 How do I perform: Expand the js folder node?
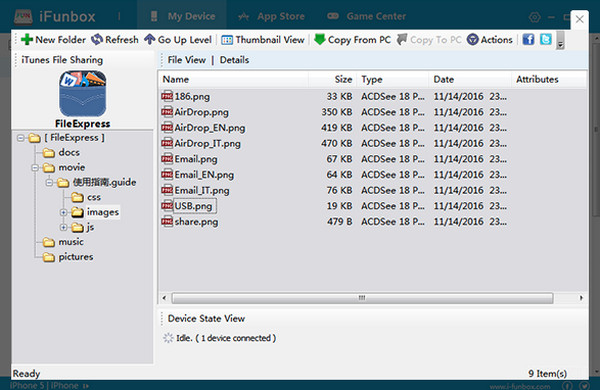[64, 227]
